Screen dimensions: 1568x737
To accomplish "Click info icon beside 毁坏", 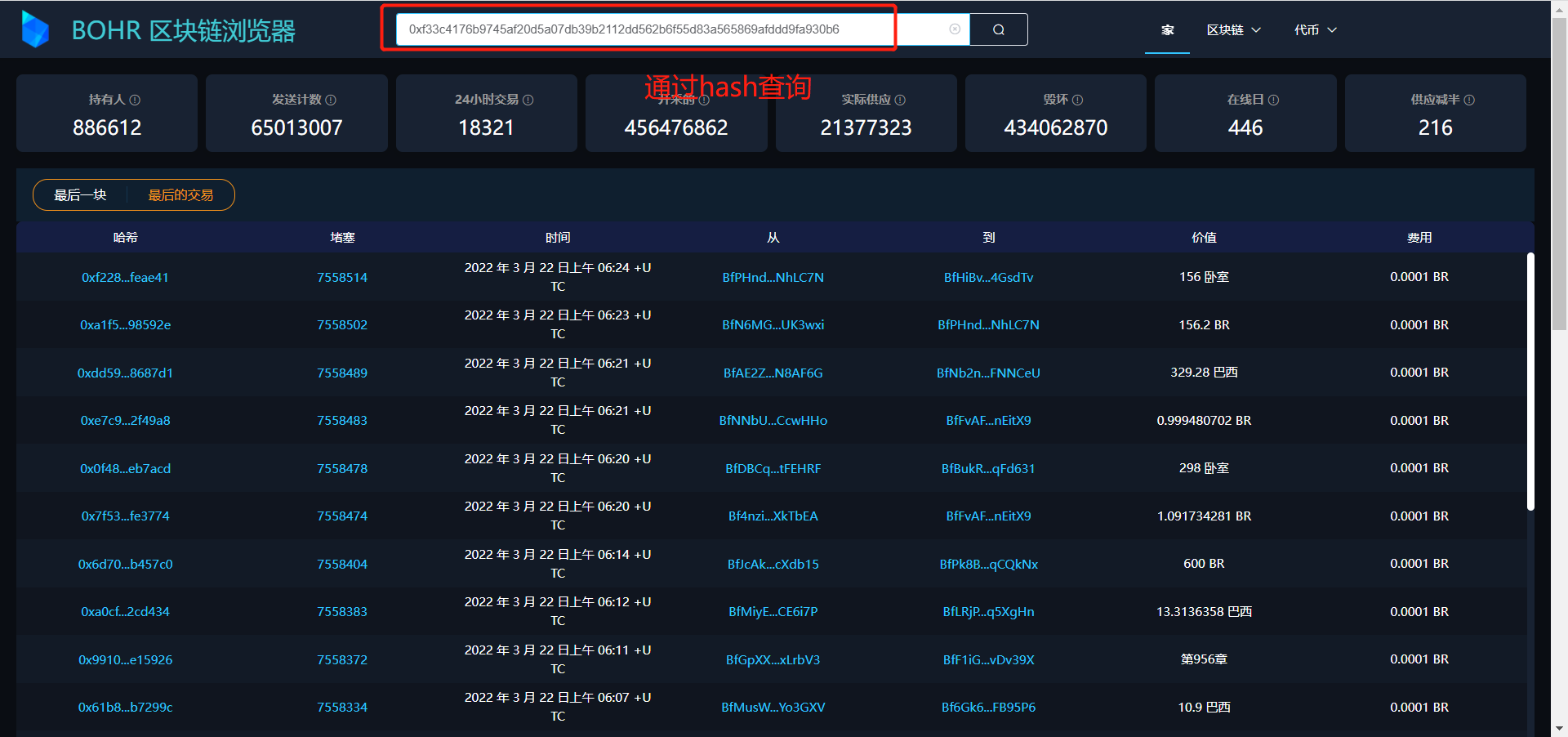I will (x=1077, y=100).
